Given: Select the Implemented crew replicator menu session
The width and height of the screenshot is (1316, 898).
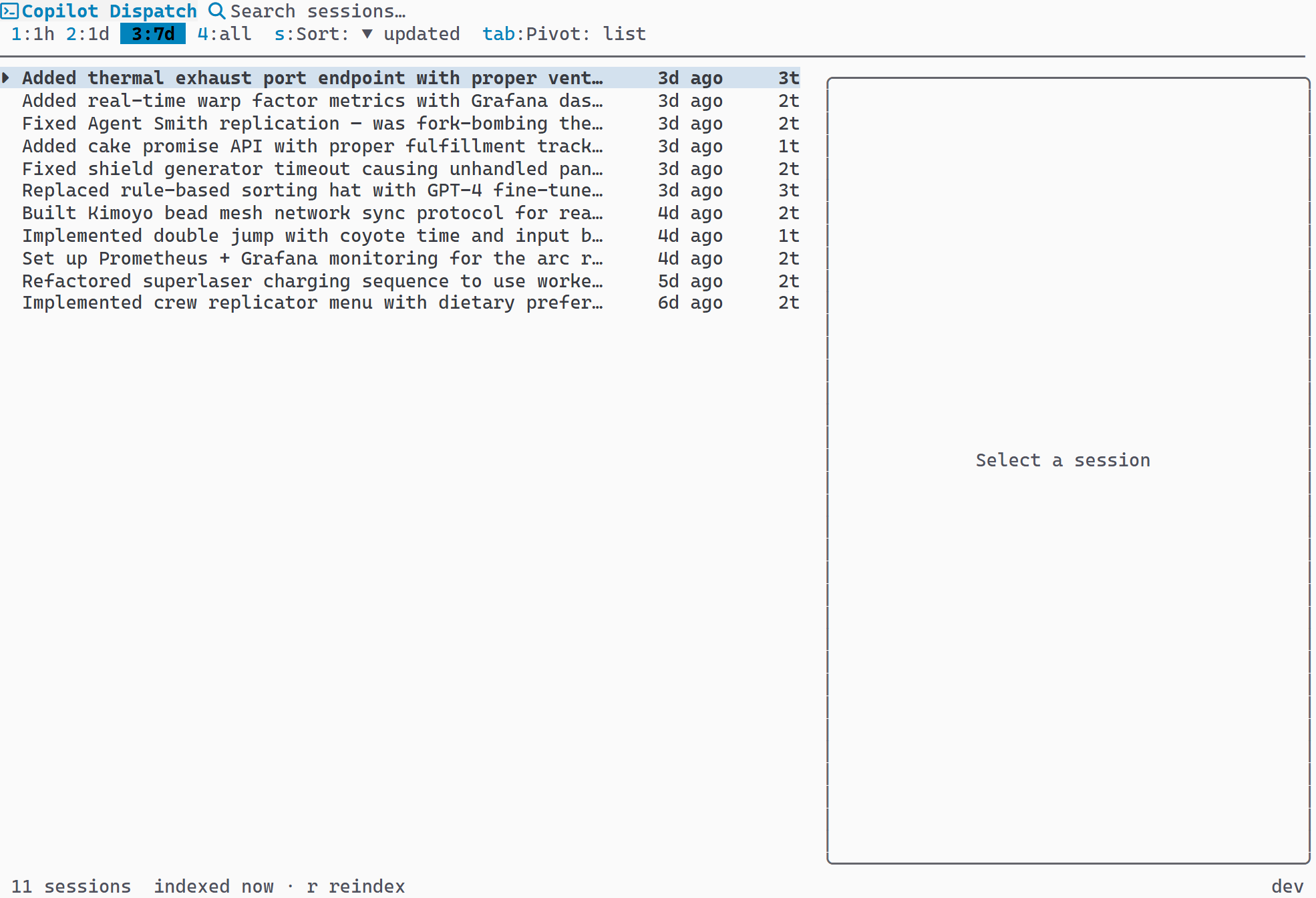Looking at the screenshot, I should [312, 303].
